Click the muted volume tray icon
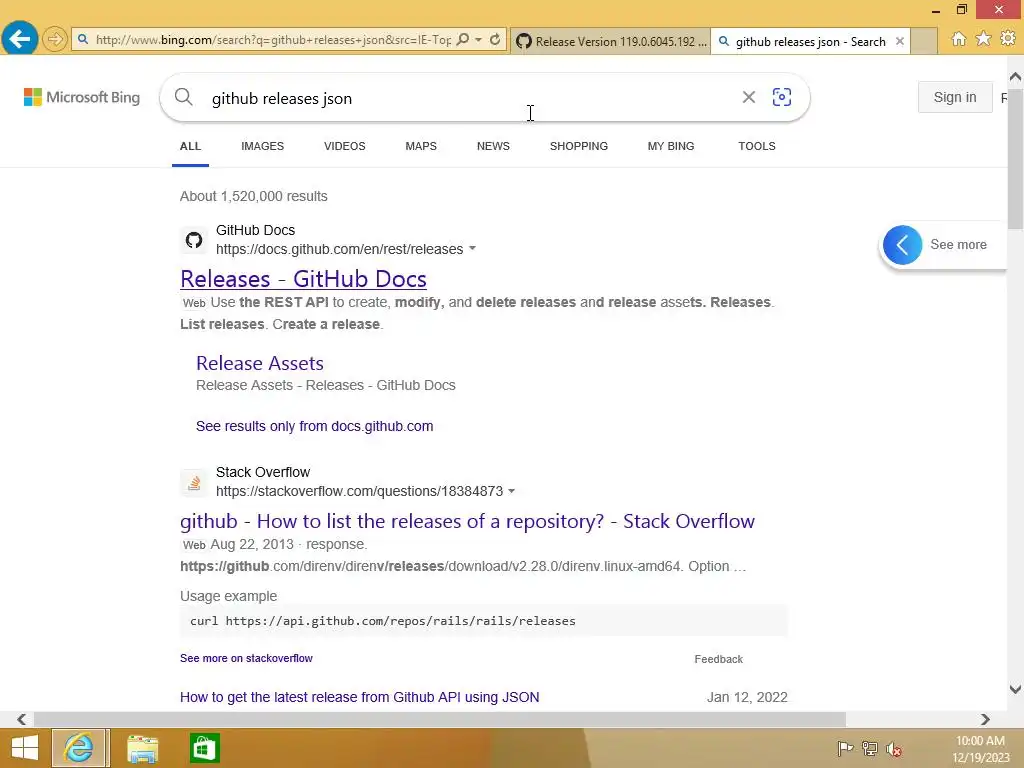Image resolution: width=1024 pixels, height=768 pixels. pyautogui.click(x=894, y=748)
